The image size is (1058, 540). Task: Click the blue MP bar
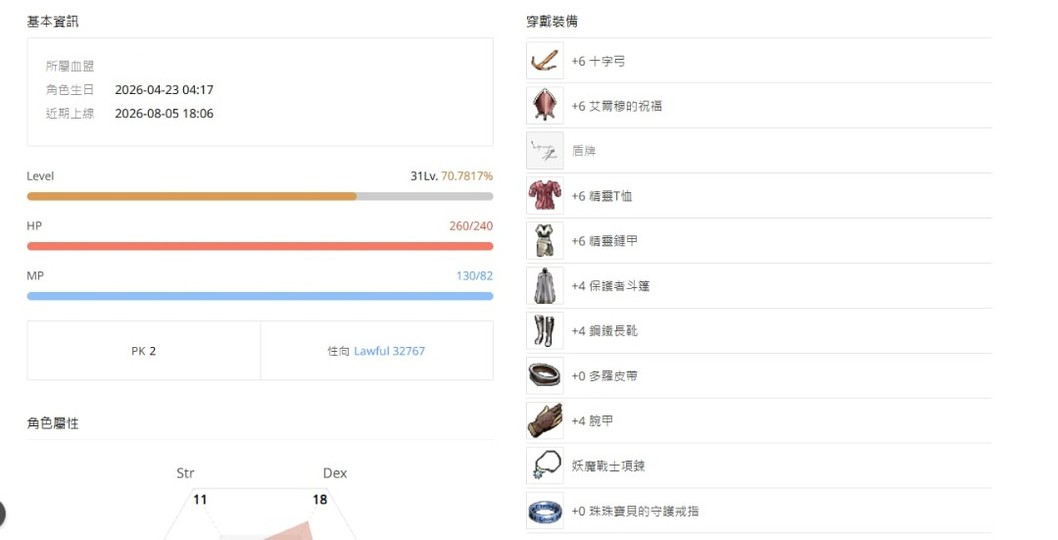point(260,296)
